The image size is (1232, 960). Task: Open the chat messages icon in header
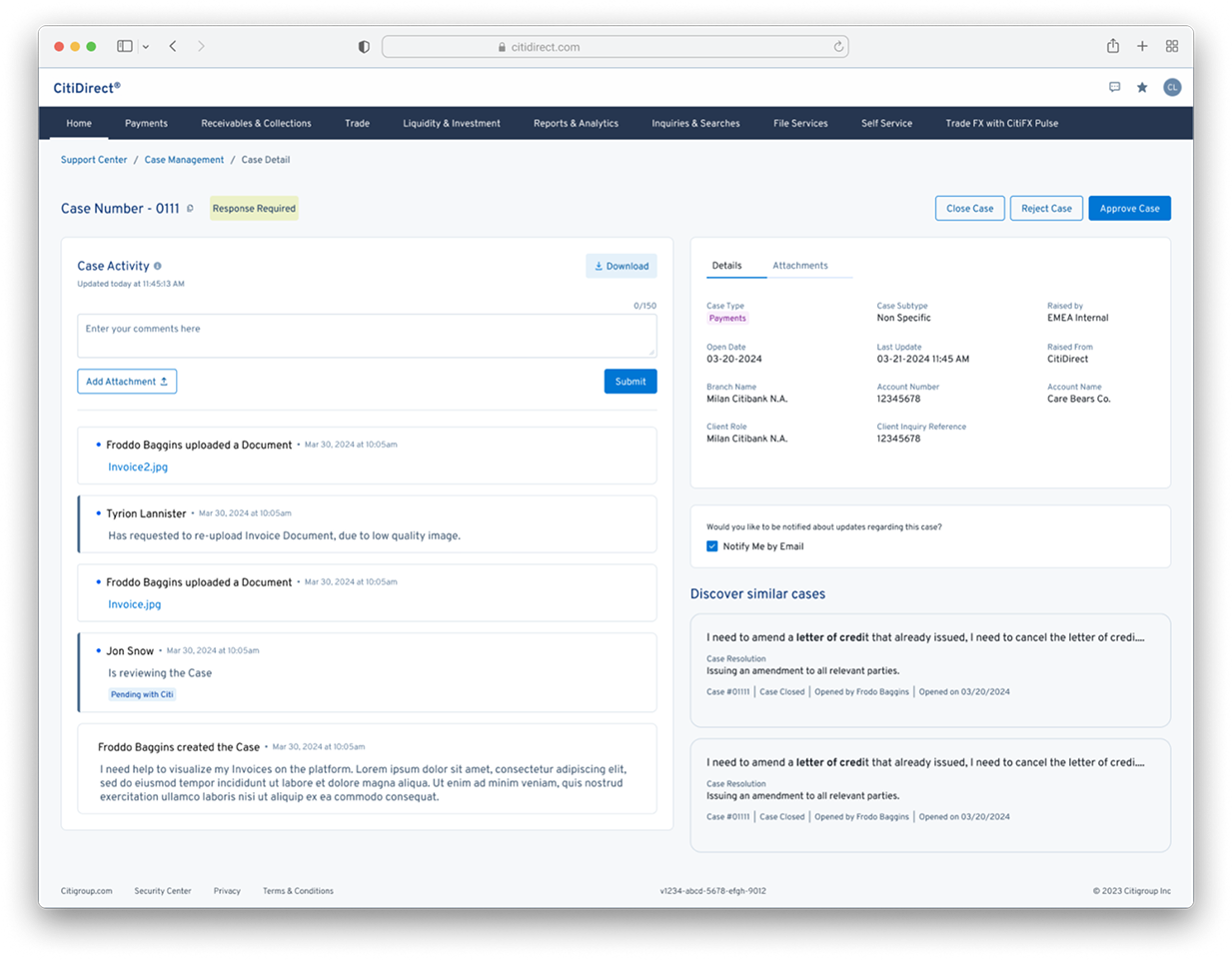1115,87
